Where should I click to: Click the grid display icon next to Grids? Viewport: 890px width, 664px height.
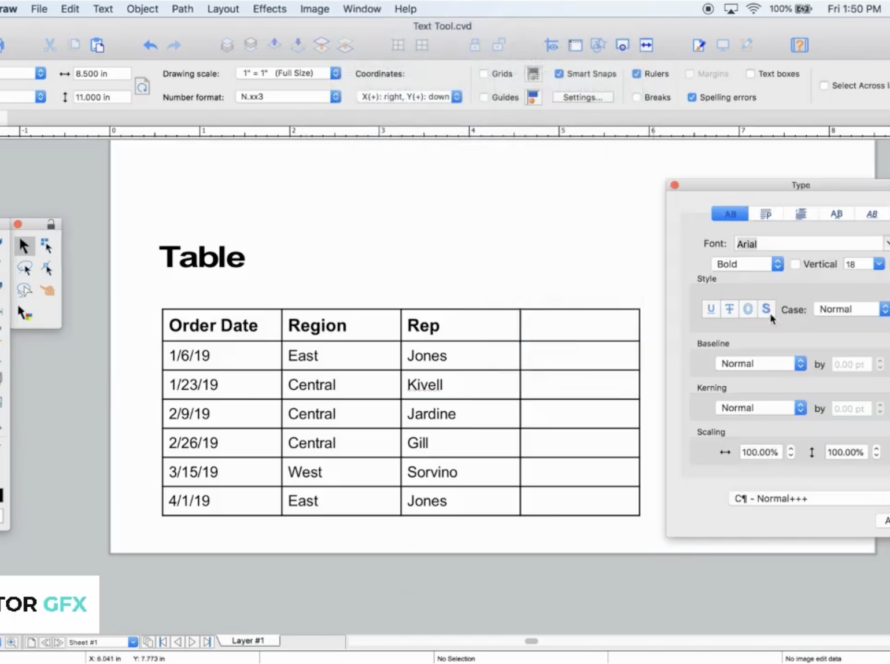(533, 74)
